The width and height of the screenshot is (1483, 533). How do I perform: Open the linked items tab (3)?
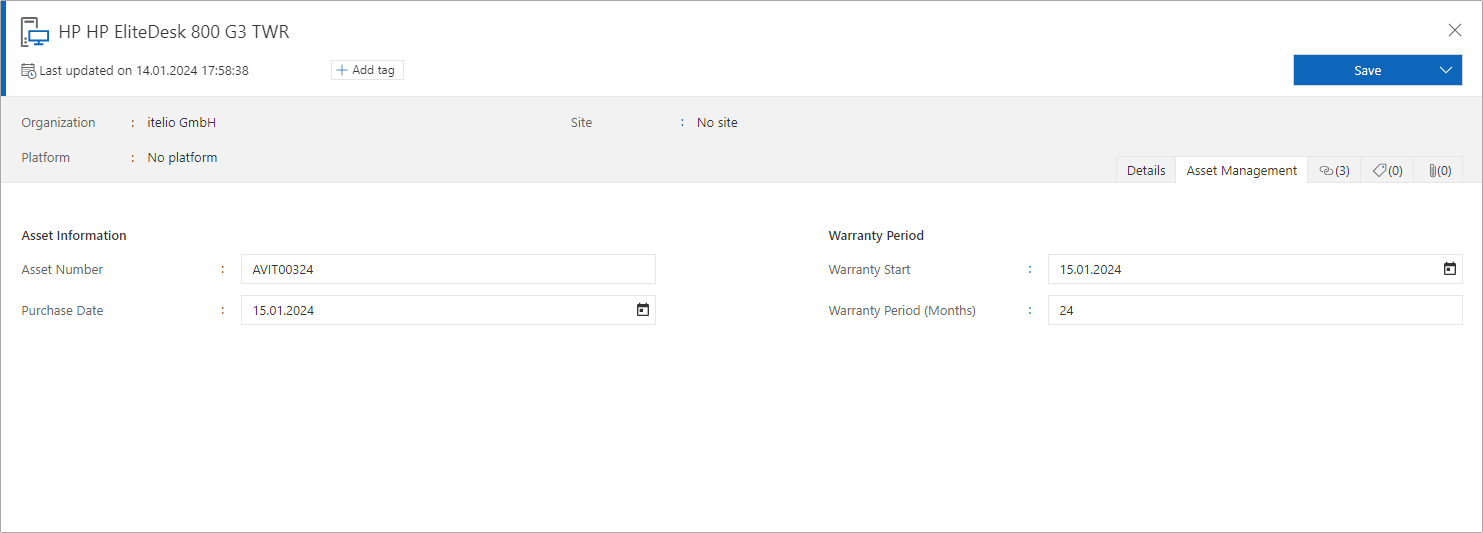point(1334,170)
